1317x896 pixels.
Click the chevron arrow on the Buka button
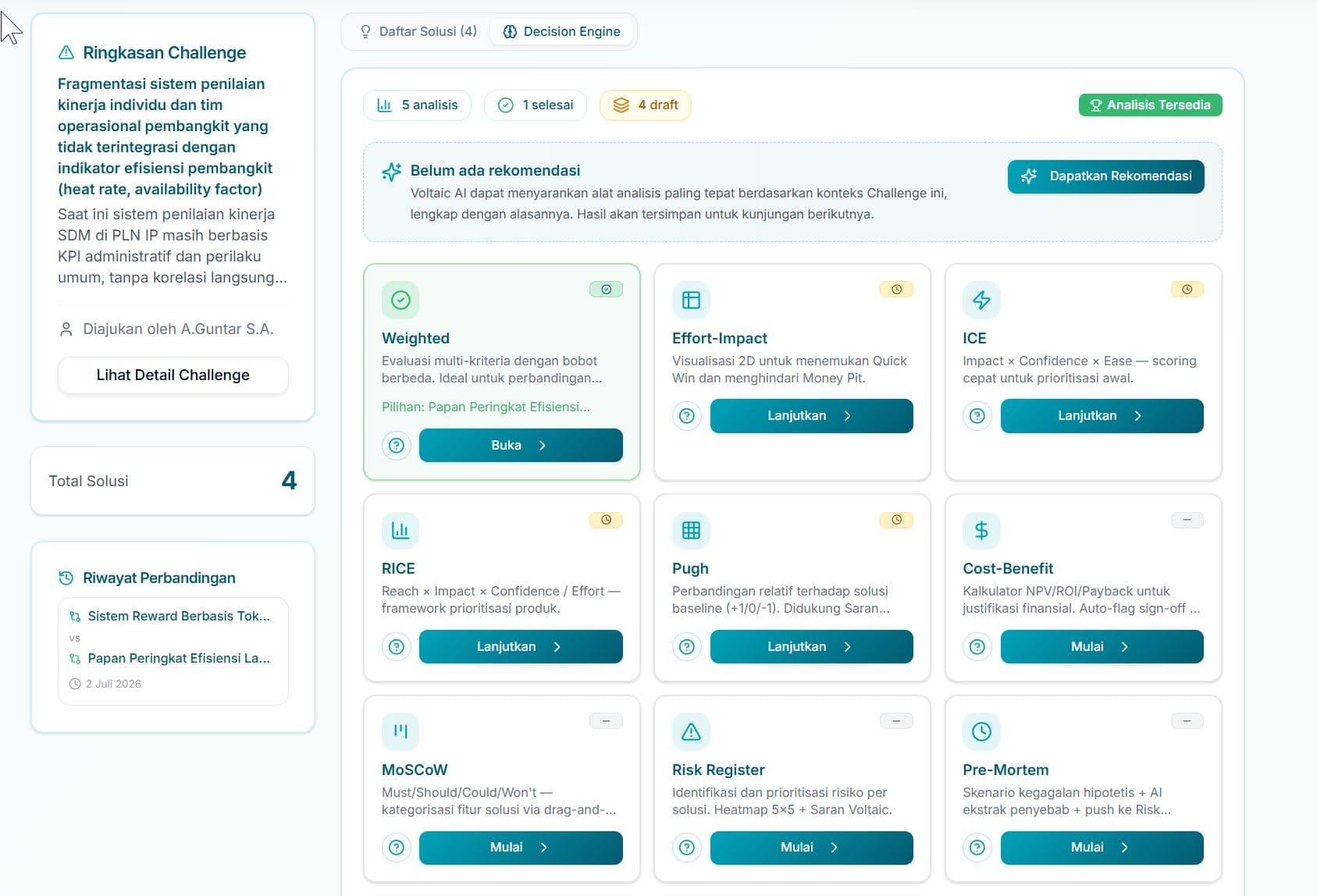click(x=543, y=446)
